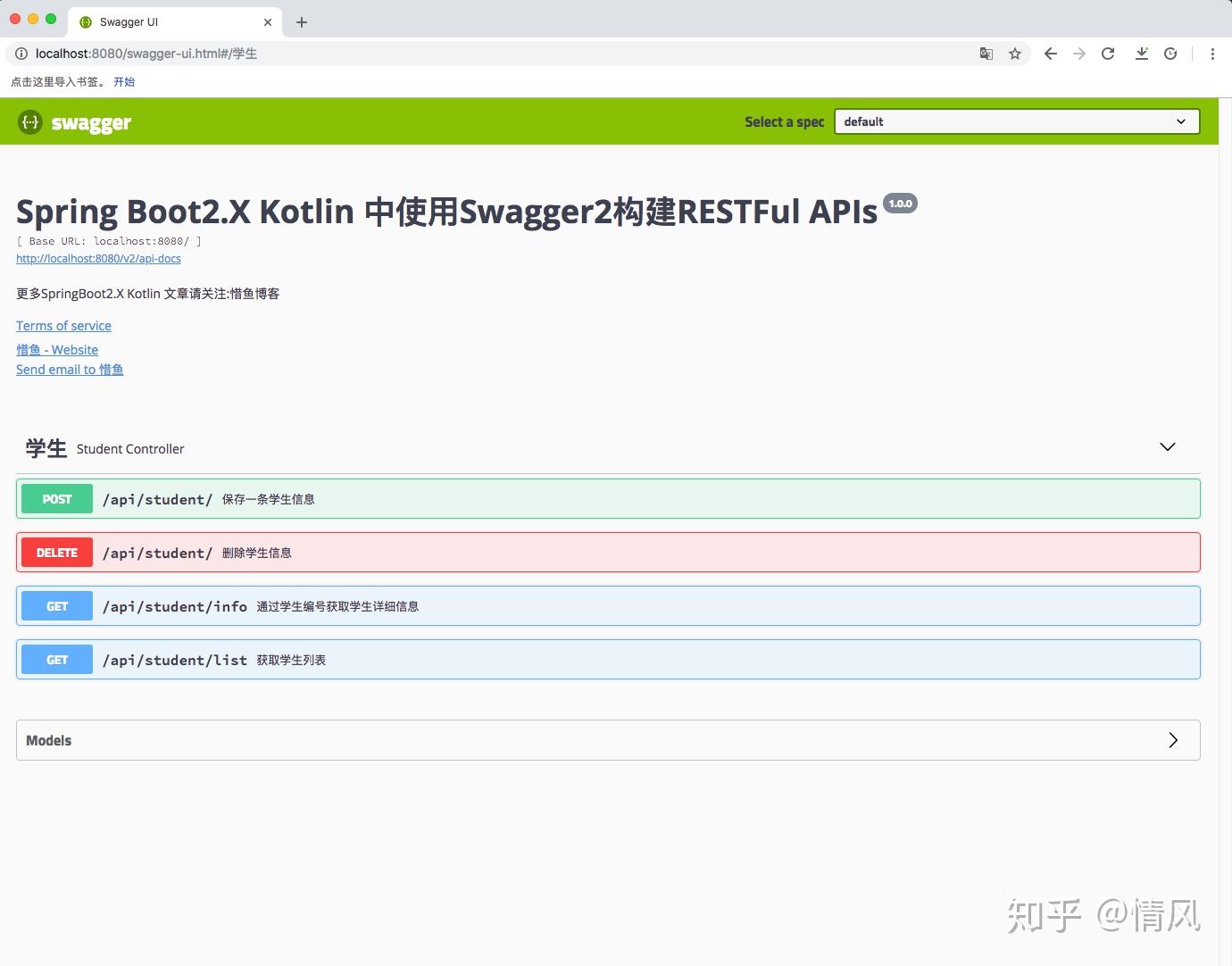Reload the page with the refresh icon

[x=1108, y=54]
